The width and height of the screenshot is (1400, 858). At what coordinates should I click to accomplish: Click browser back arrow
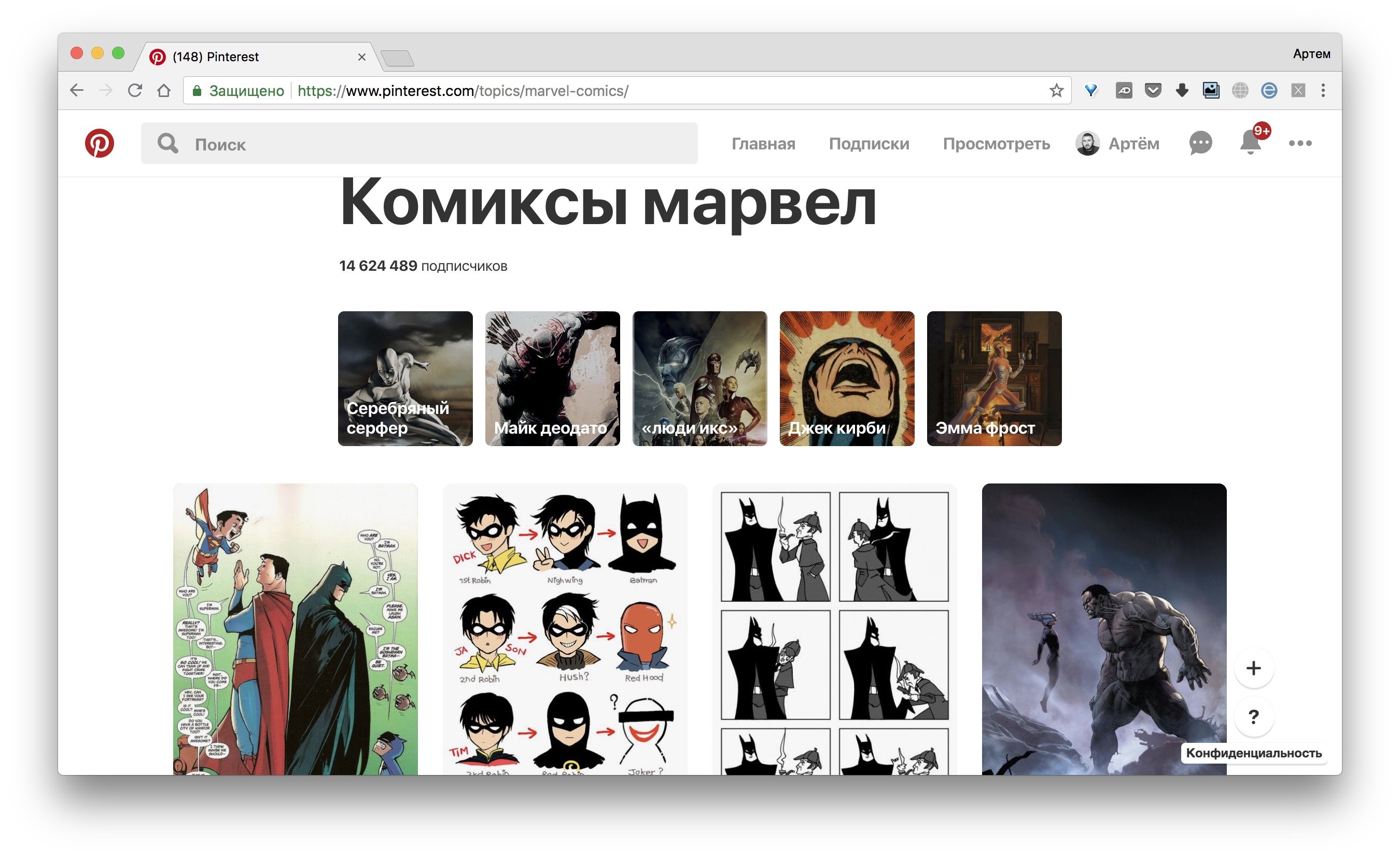(x=77, y=90)
